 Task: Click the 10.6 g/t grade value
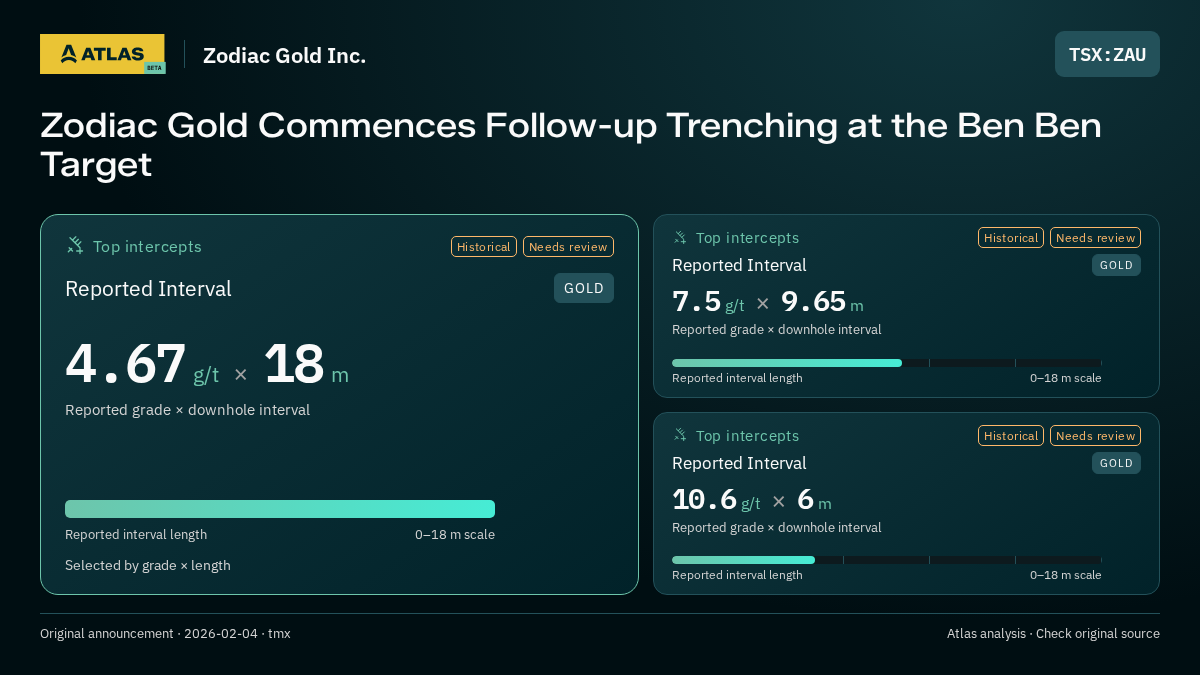coord(716,499)
